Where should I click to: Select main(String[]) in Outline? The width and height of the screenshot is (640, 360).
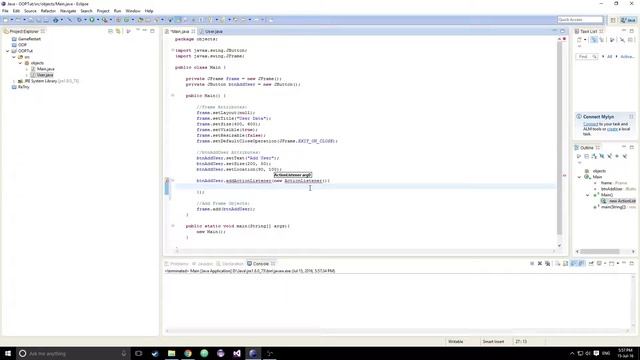pos(613,207)
